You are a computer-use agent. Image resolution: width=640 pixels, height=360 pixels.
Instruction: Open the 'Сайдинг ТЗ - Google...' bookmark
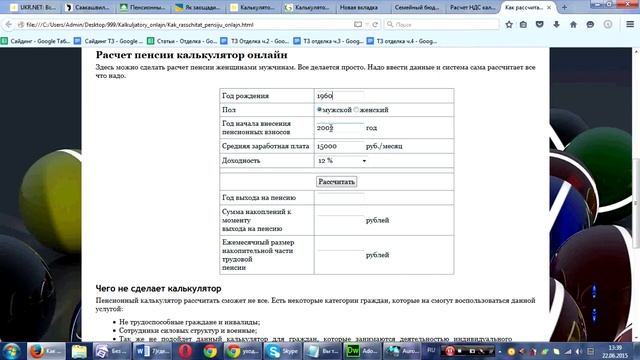click(109, 41)
